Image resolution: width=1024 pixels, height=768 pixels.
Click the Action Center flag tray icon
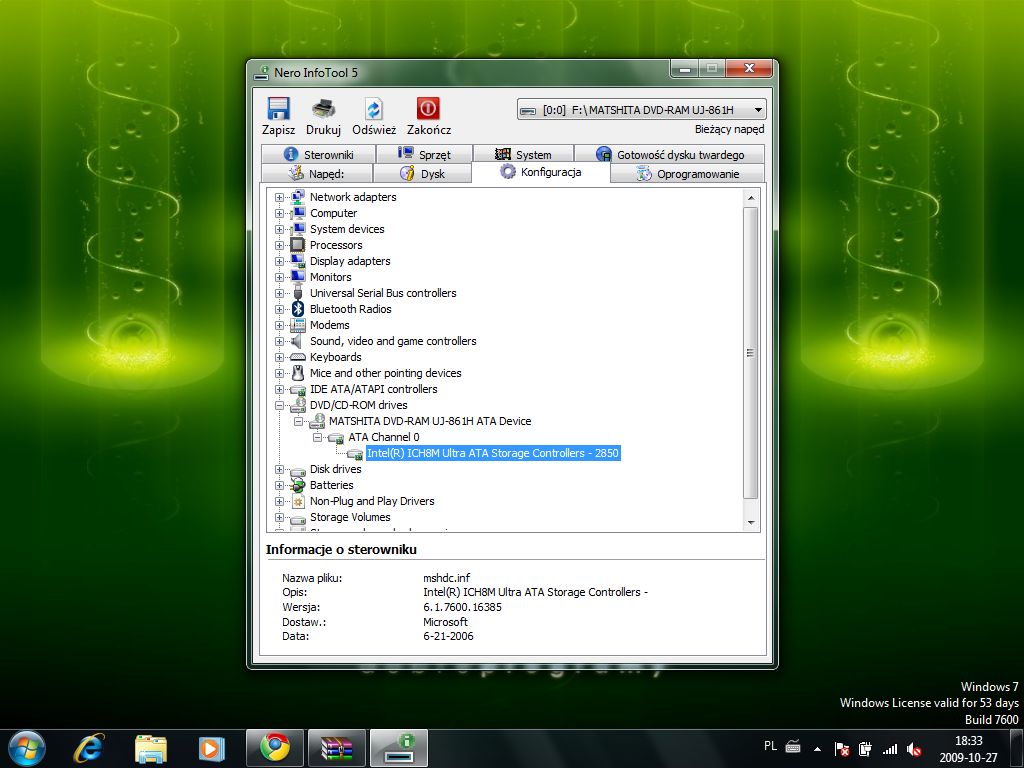click(x=842, y=749)
